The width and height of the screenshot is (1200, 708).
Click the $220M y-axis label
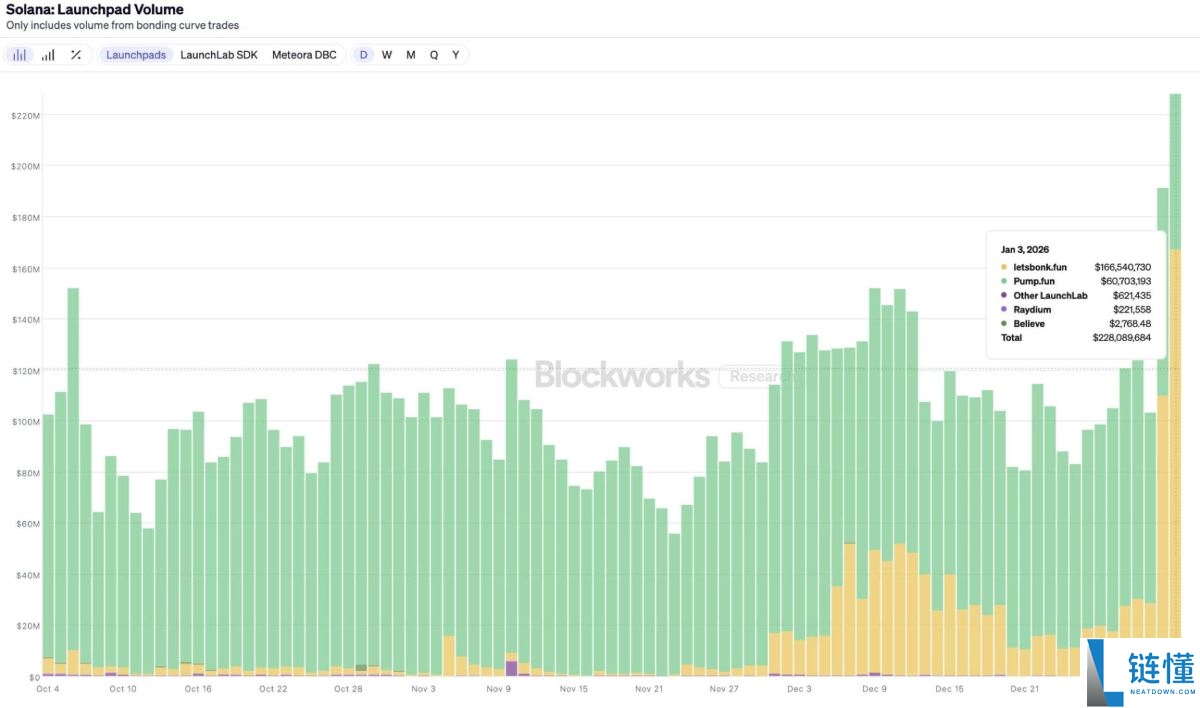tap(25, 116)
